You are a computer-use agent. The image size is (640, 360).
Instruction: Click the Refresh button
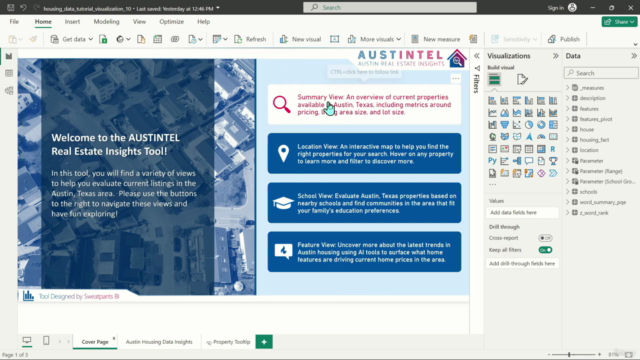[x=250, y=39]
